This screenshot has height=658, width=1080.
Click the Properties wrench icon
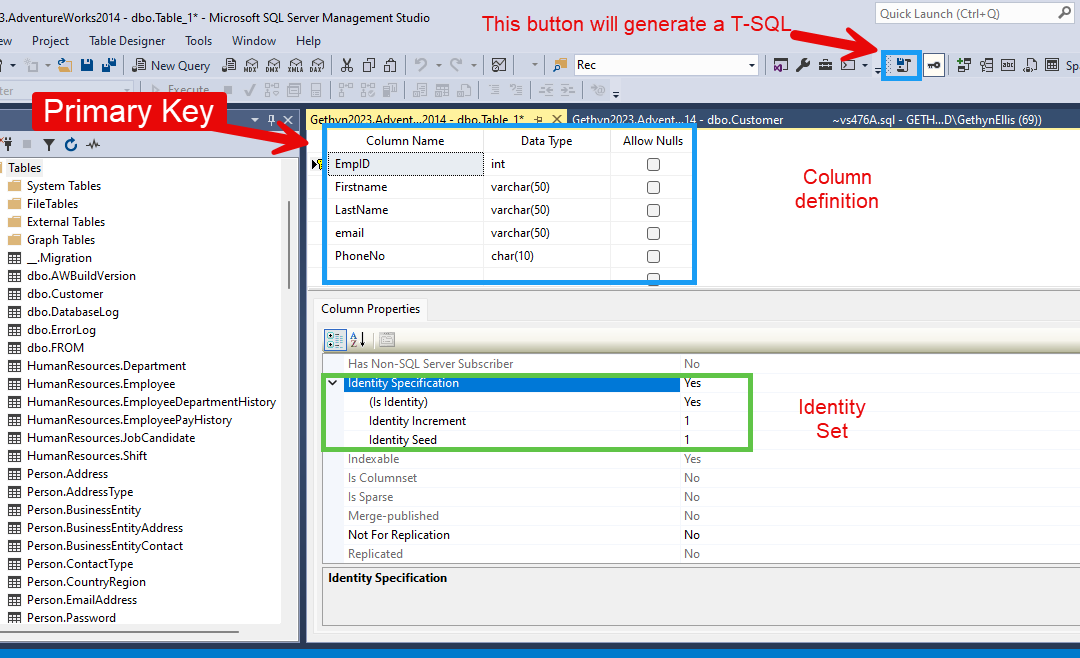click(802, 65)
